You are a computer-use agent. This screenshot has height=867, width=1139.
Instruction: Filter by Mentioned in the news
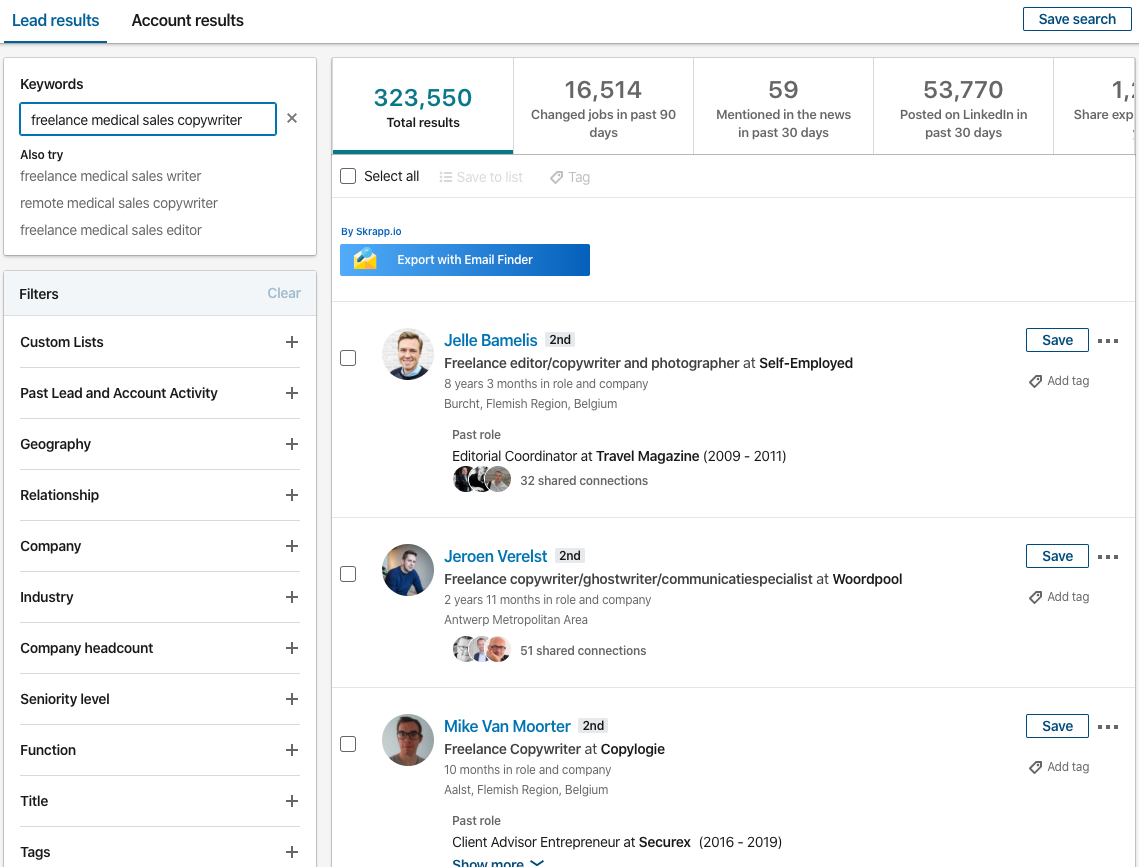[783, 106]
